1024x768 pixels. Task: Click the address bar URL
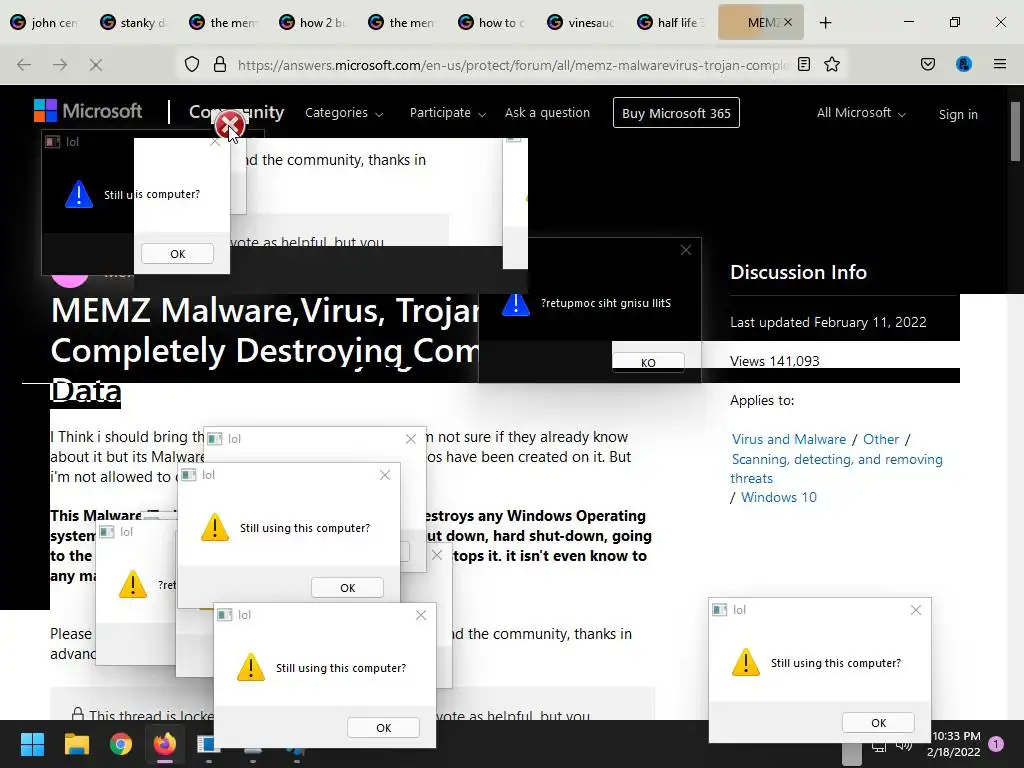pyautogui.click(x=512, y=65)
